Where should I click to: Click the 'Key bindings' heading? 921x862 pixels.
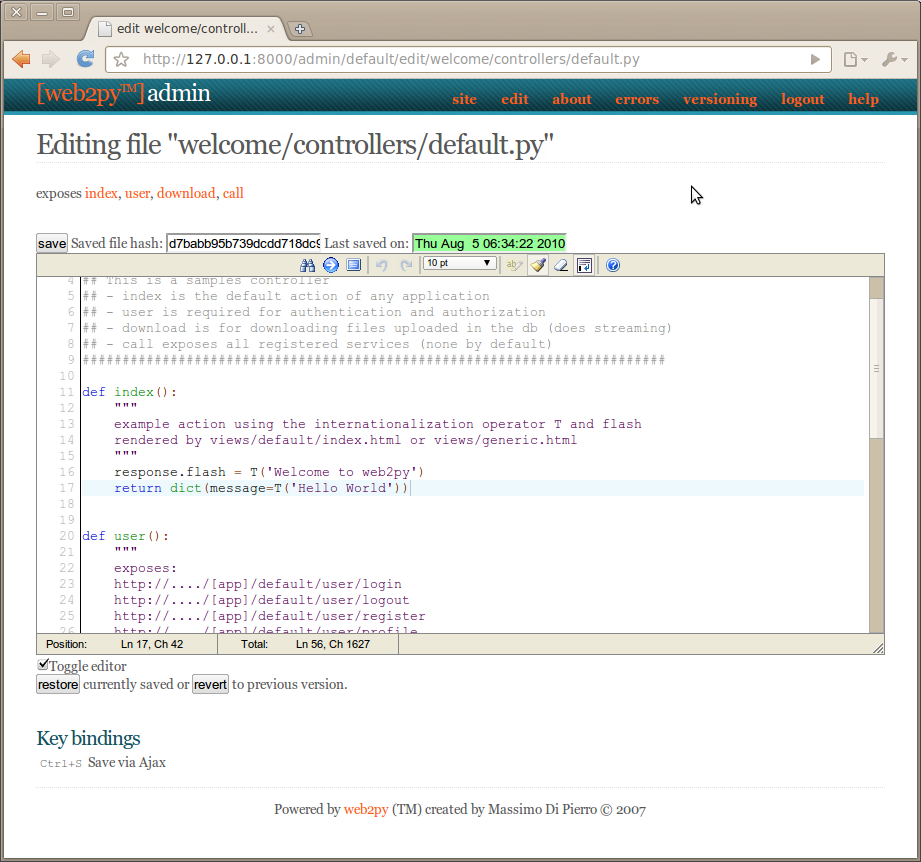[x=88, y=738]
